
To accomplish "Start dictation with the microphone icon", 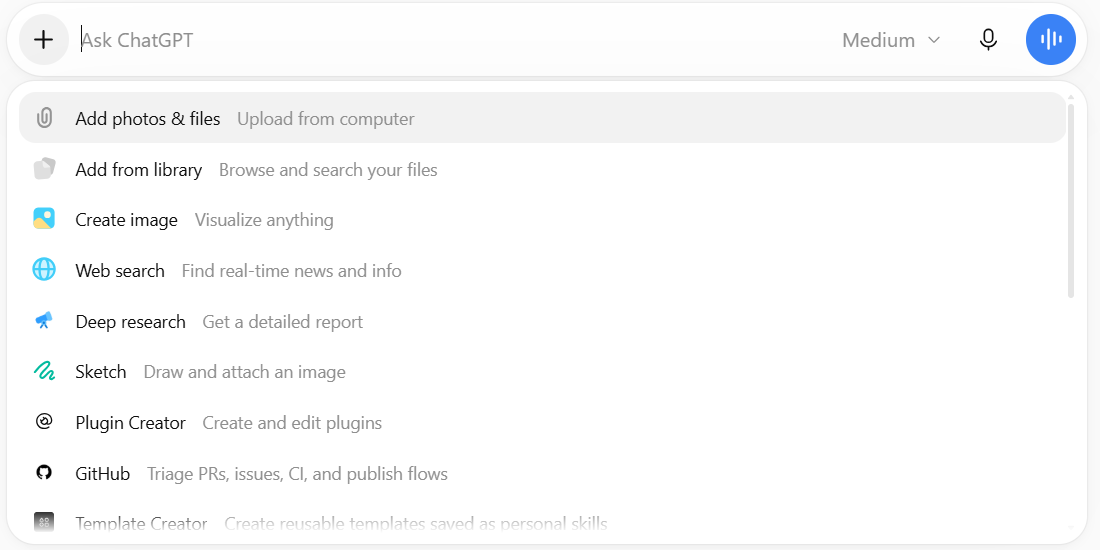I will coord(988,40).
